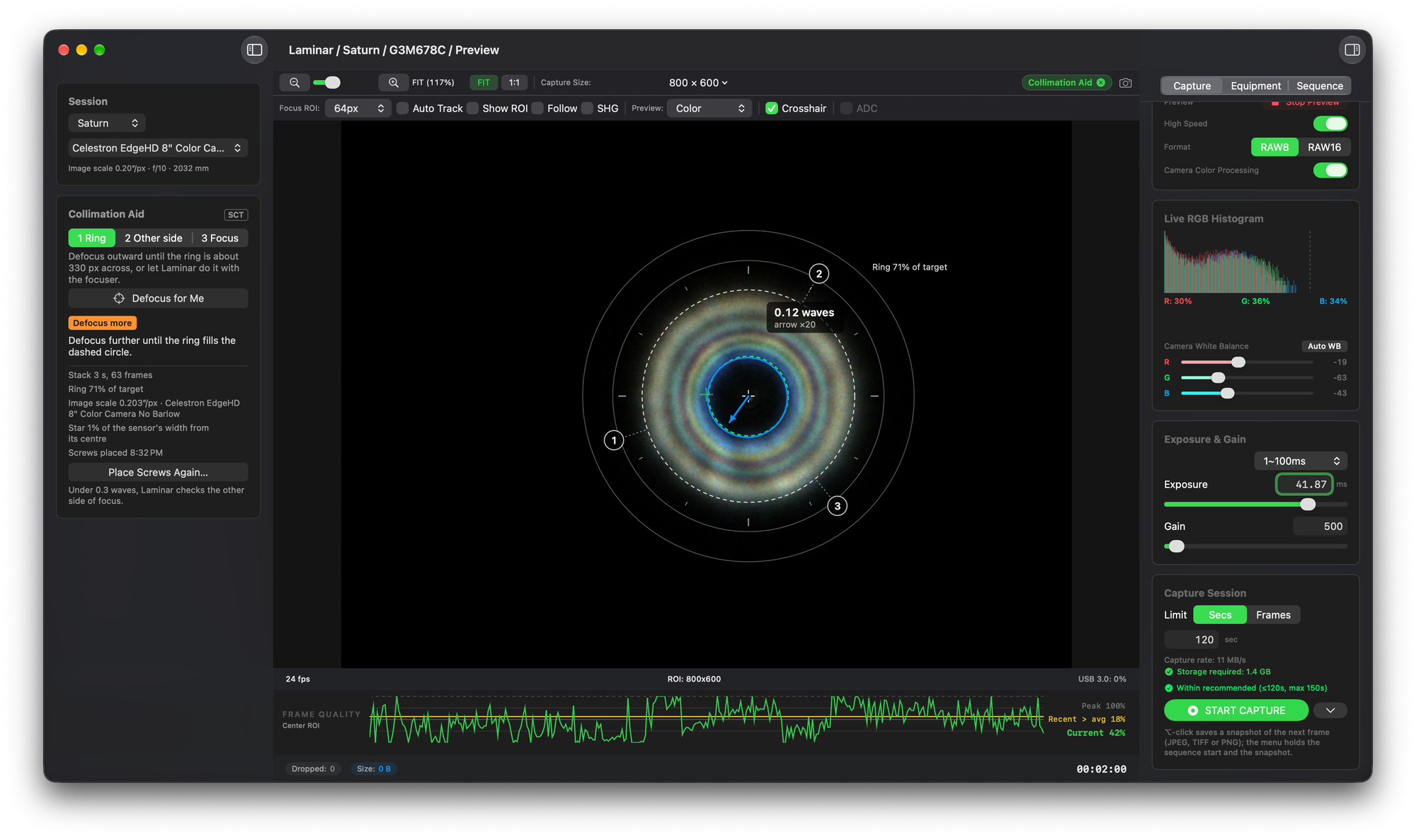Select RAW16 format
Viewport: 1416px width, 840px height.
coord(1324,147)
